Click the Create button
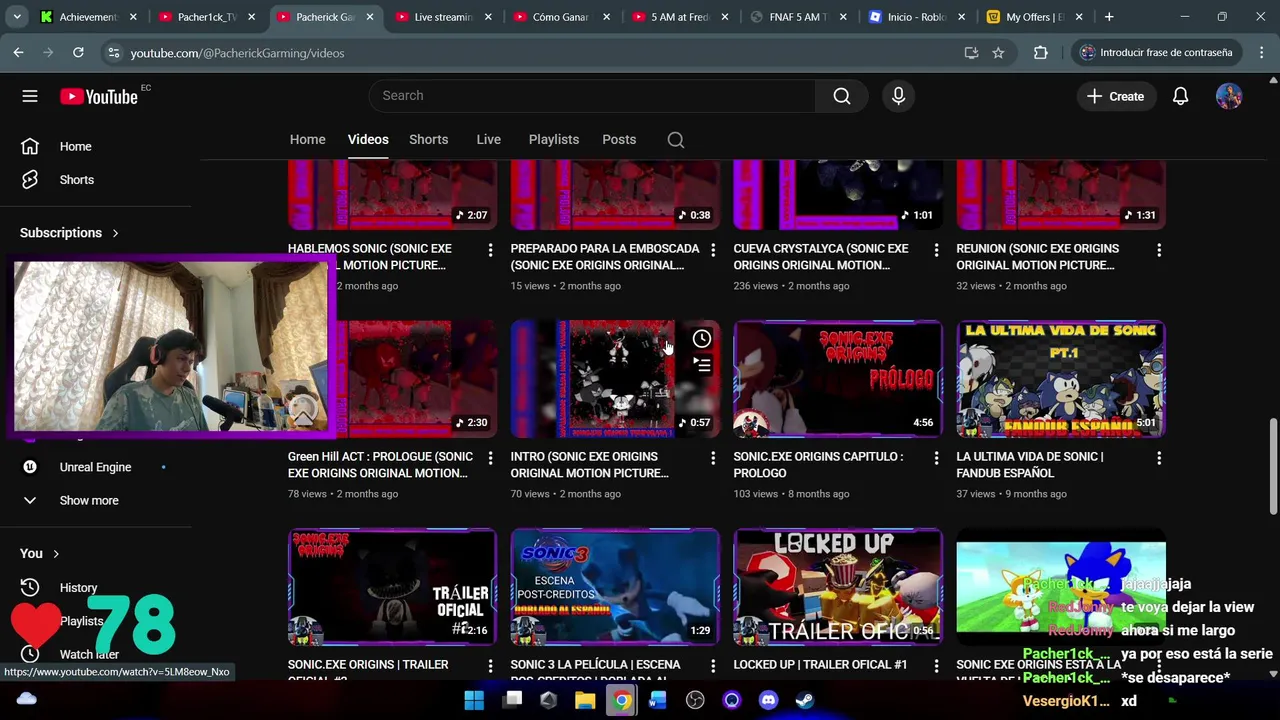The image size is (1280, 720). [x=1115, y=96]
